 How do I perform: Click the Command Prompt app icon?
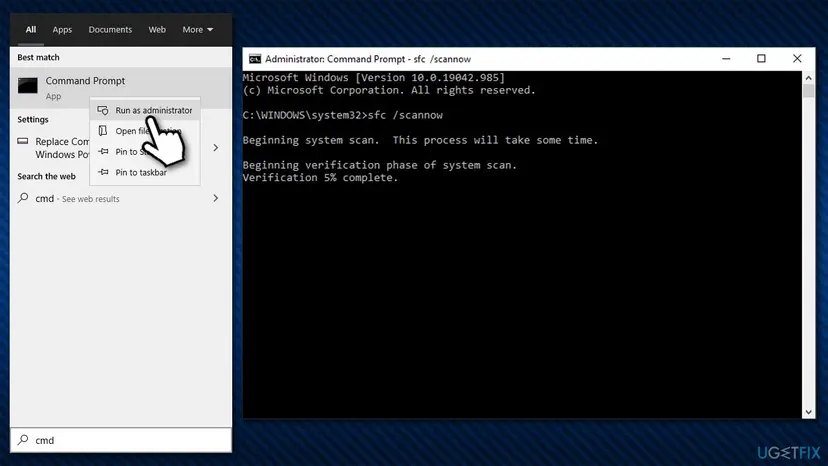tap(27, 86)
